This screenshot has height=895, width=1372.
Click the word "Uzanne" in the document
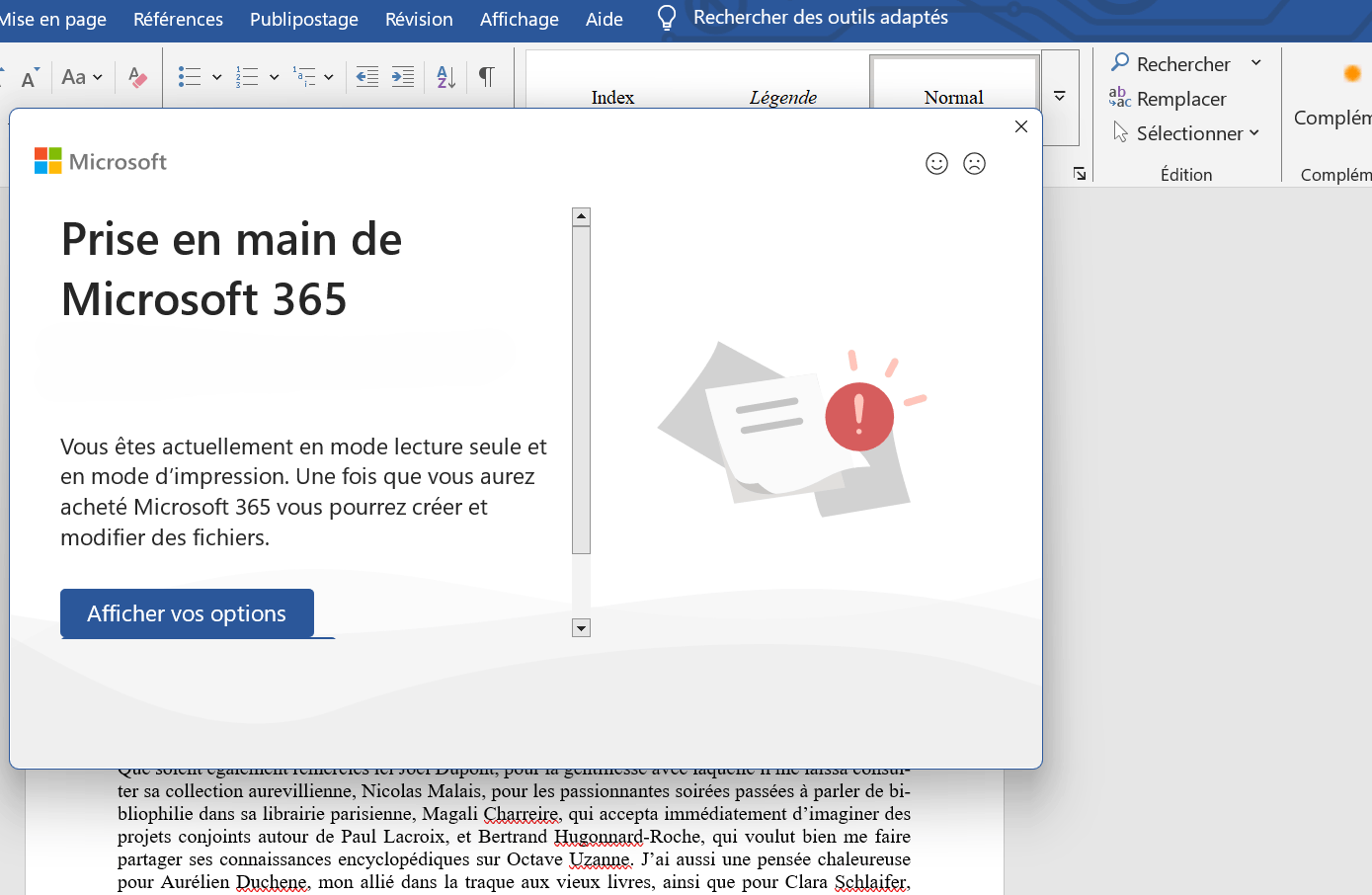click(600, 859)
